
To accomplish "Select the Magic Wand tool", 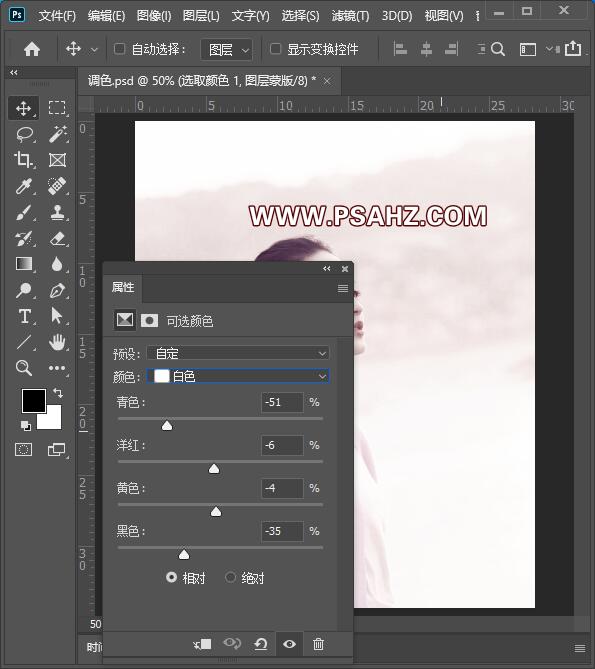I will pos(57,134).
